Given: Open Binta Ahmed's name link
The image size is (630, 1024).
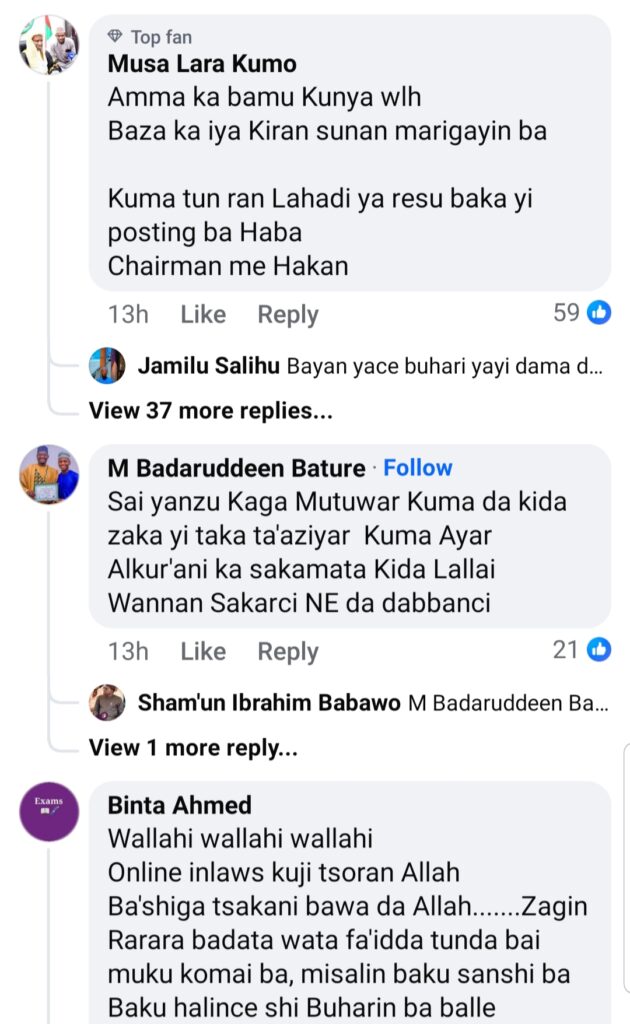Looking at the screenshot, I should [x=180, y=805].
